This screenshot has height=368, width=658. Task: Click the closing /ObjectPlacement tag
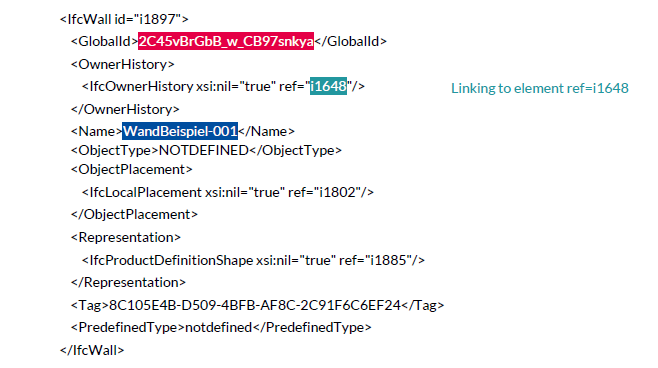pos(134,214)
